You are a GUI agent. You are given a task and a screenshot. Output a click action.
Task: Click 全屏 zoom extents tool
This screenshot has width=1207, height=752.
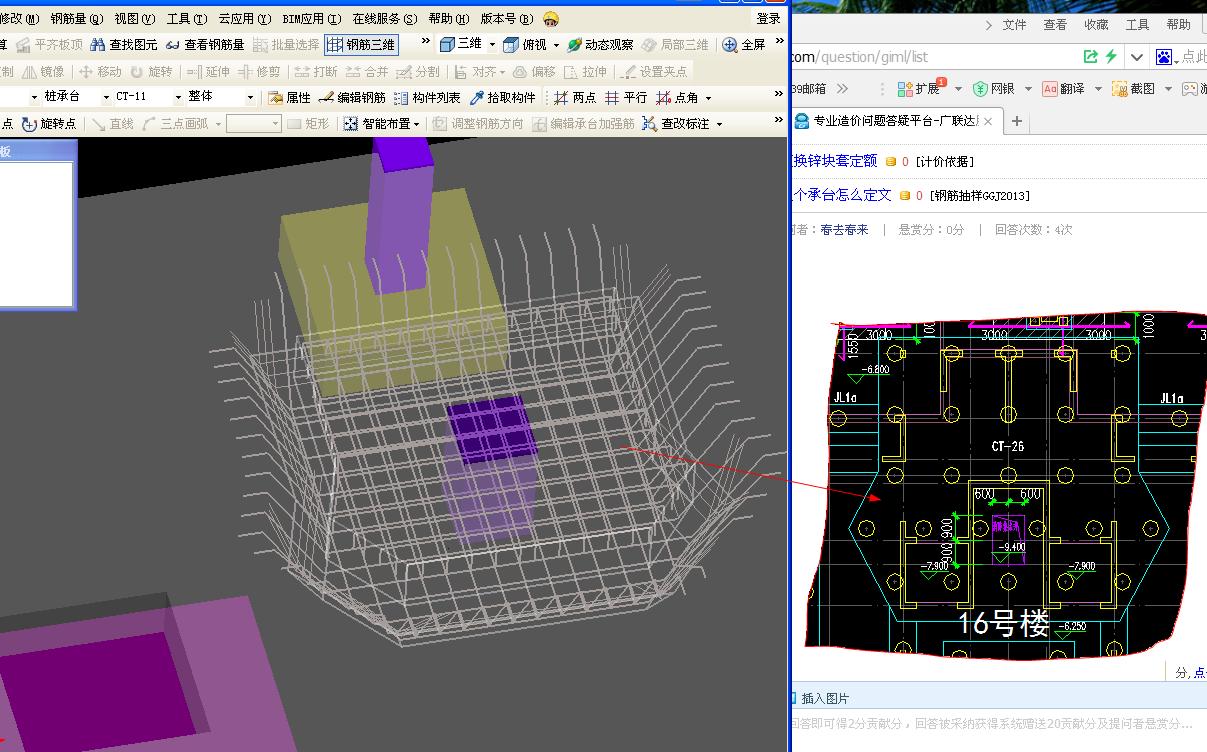[x=744, y=44]
